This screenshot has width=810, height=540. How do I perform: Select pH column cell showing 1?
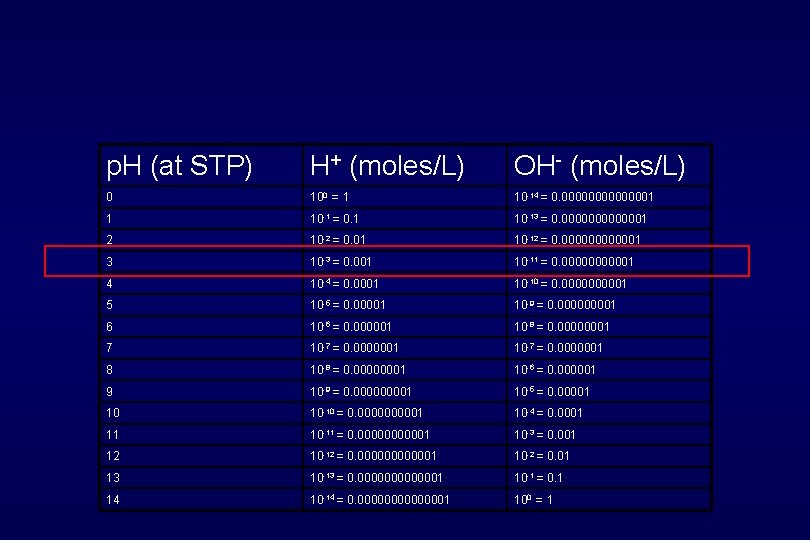pyautogui.click(x=109, y=219)
